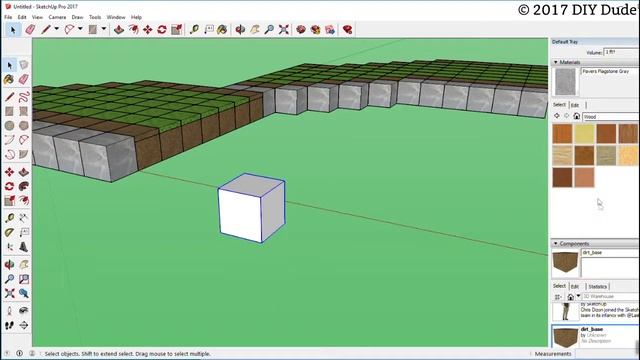Choose the Make Component tool
The width and height of the screenshot is (640, 360).
24,65
